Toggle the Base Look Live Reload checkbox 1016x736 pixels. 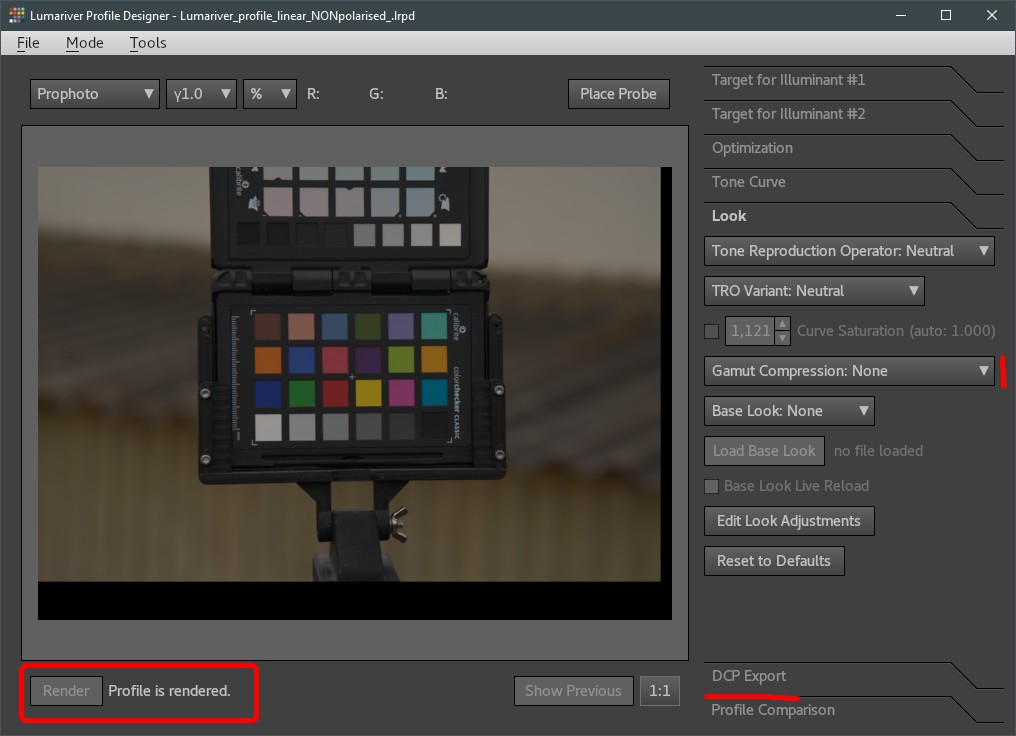coord(712,486)
